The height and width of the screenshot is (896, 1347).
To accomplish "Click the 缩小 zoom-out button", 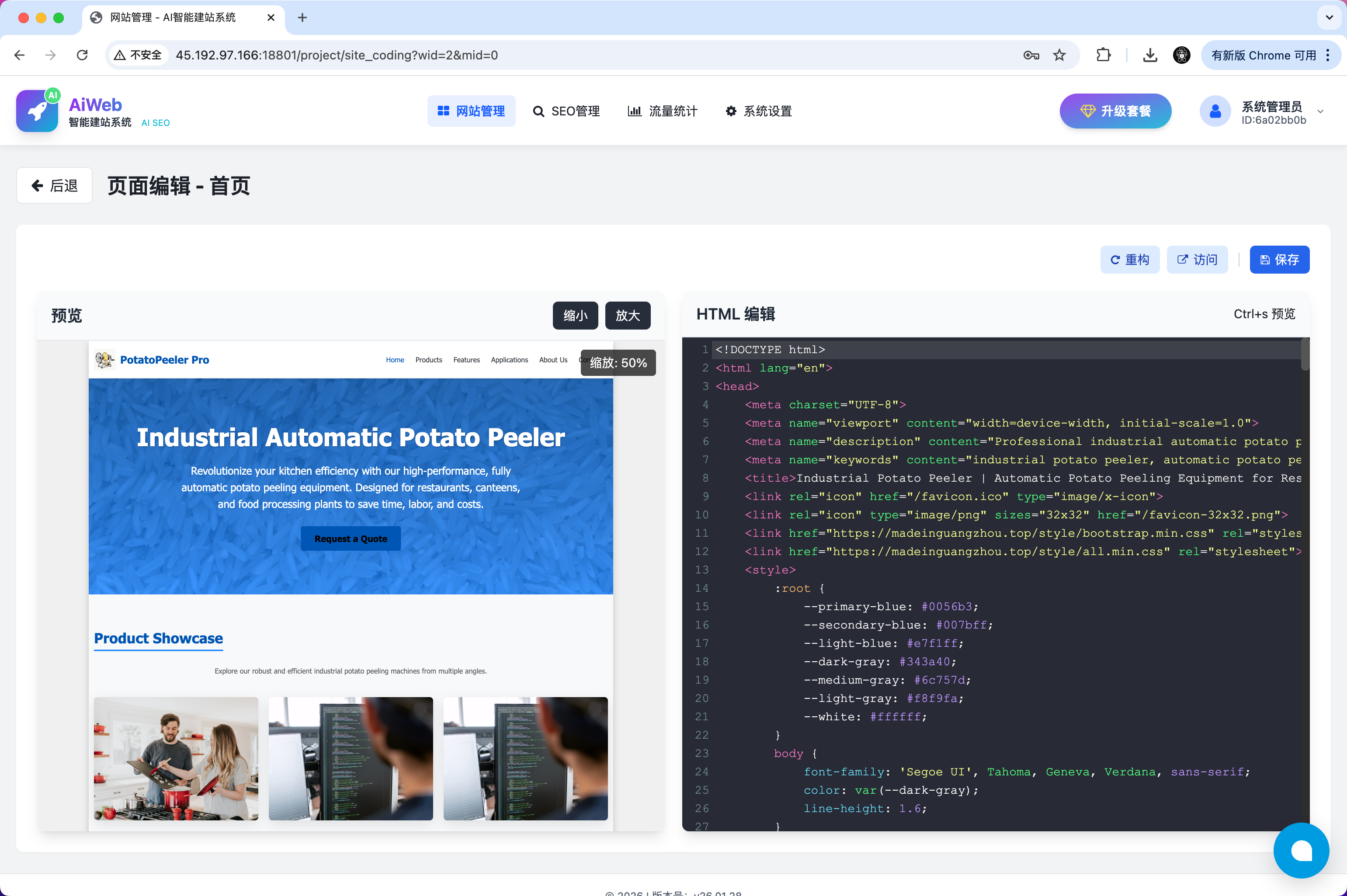I will coord(575,316).
